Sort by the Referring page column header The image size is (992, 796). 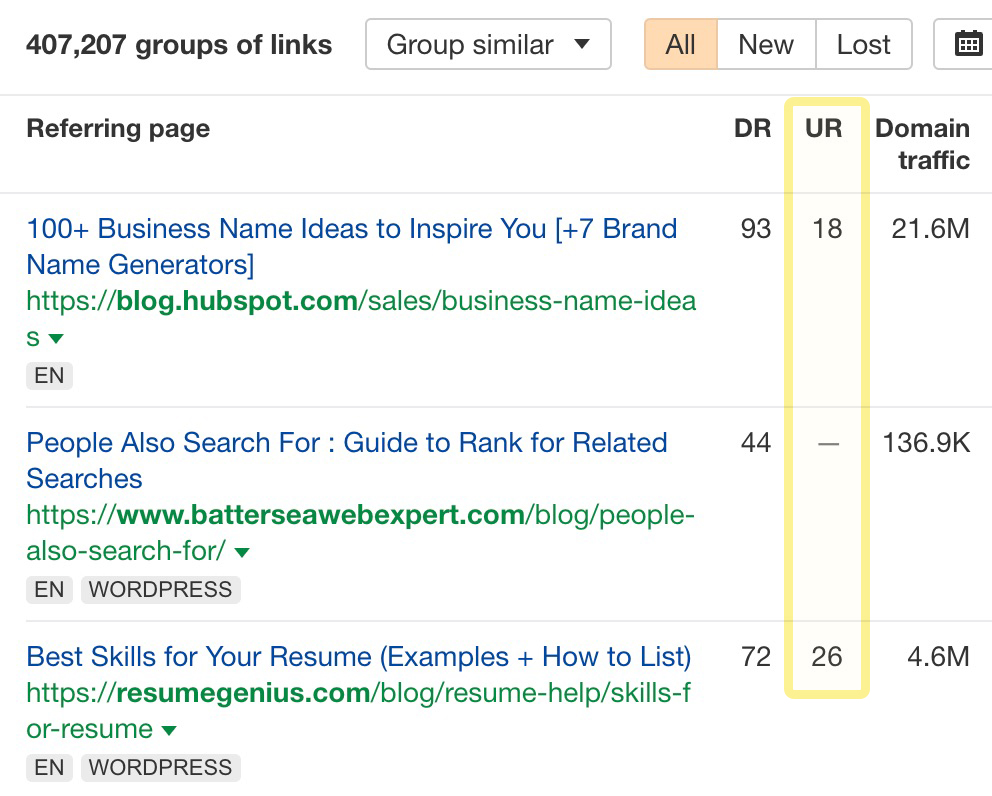(118, 128)
